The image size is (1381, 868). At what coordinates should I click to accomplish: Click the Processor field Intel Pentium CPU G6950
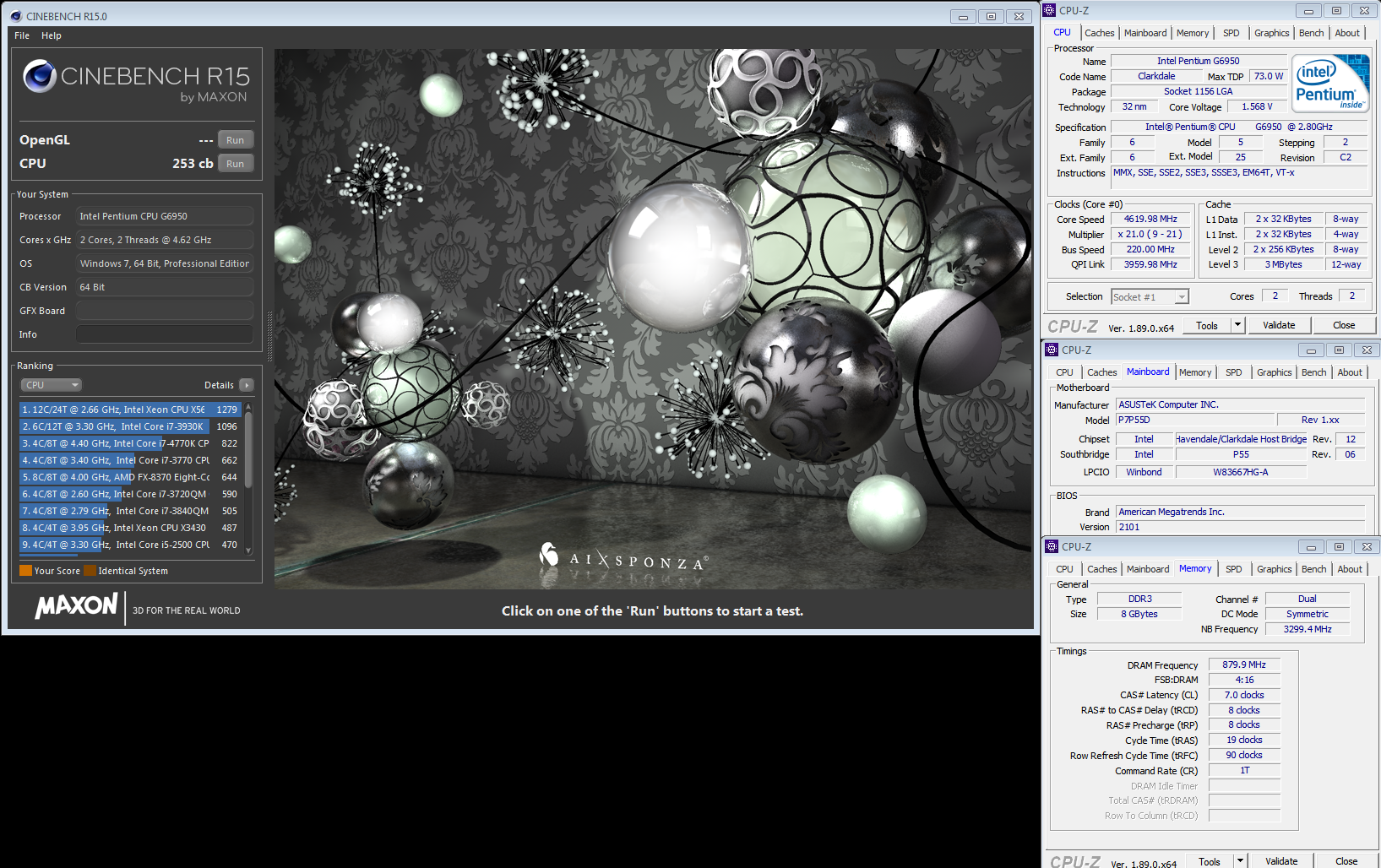[x=165, y=216]
